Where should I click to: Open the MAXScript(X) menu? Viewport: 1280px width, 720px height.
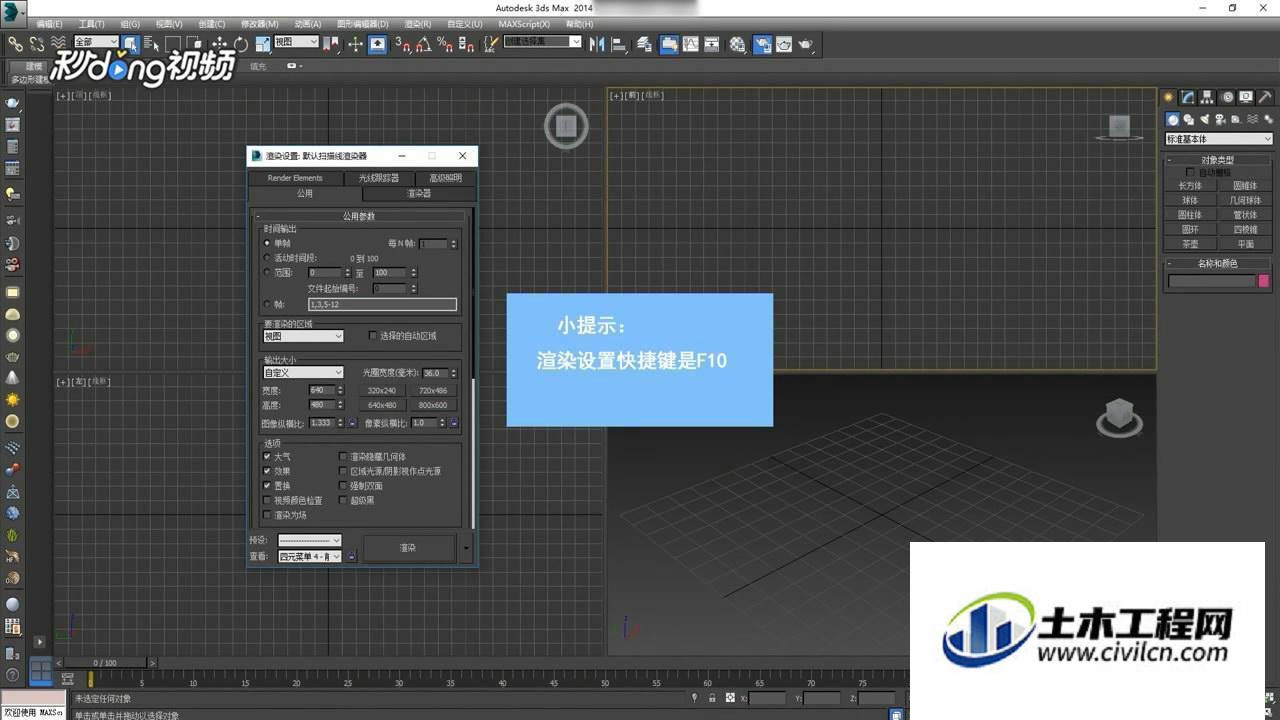(x=524, y=23)
